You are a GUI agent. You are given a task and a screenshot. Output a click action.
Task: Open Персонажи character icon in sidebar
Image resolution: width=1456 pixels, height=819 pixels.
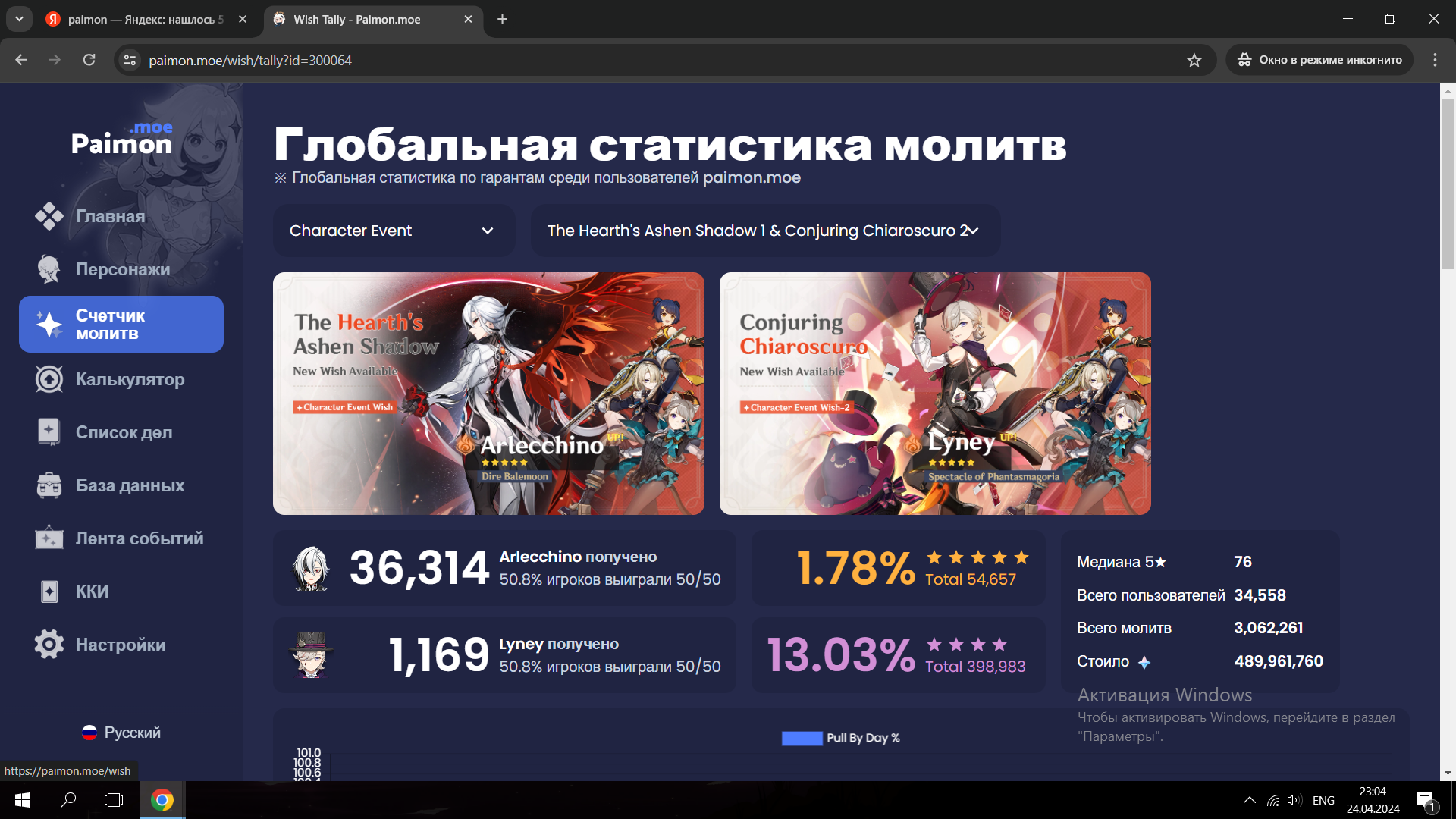49,269
